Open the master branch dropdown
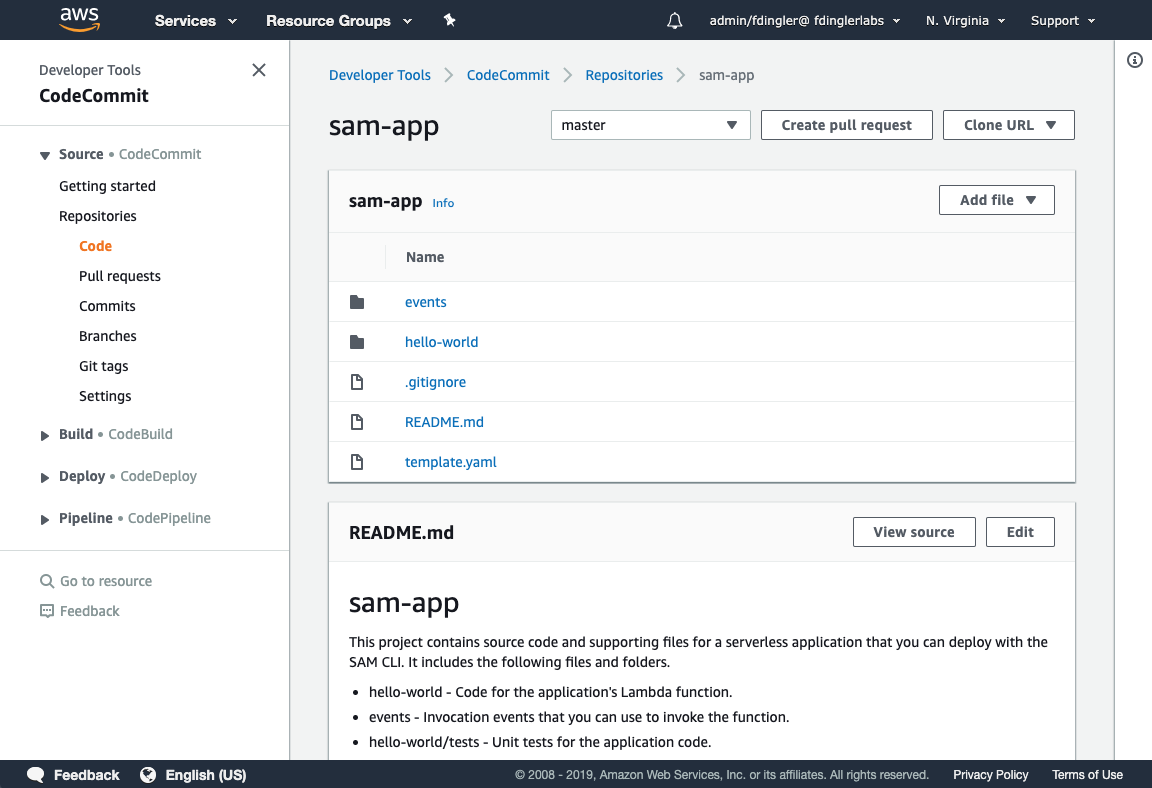Image resolution: width=1152 pixels, height=788 pixels. [650, 125]
